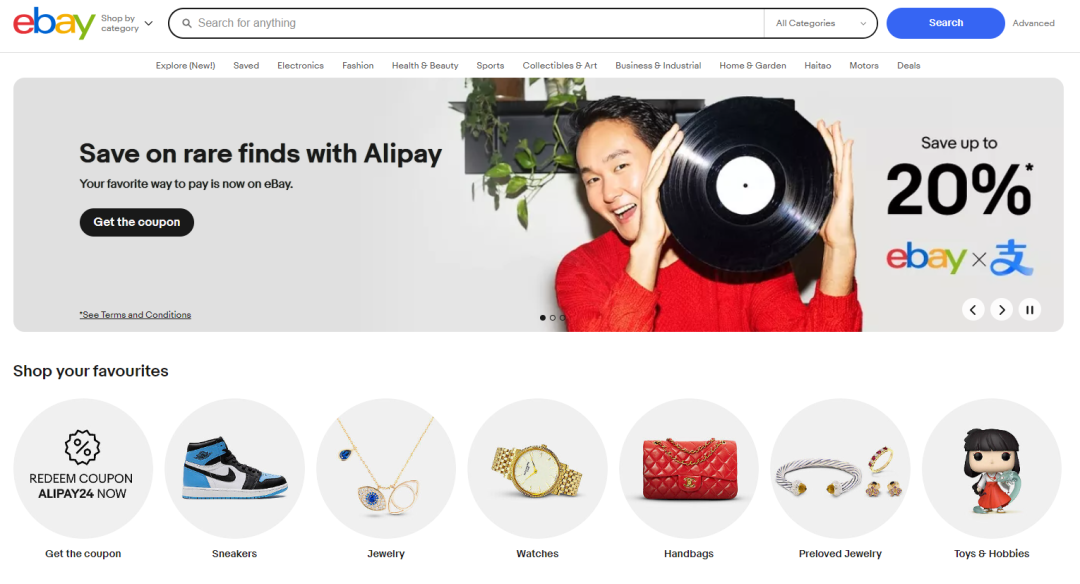1080x584 pixels.
Task: Open the Sneakers category thumbnail
Action: coord(234,468)
